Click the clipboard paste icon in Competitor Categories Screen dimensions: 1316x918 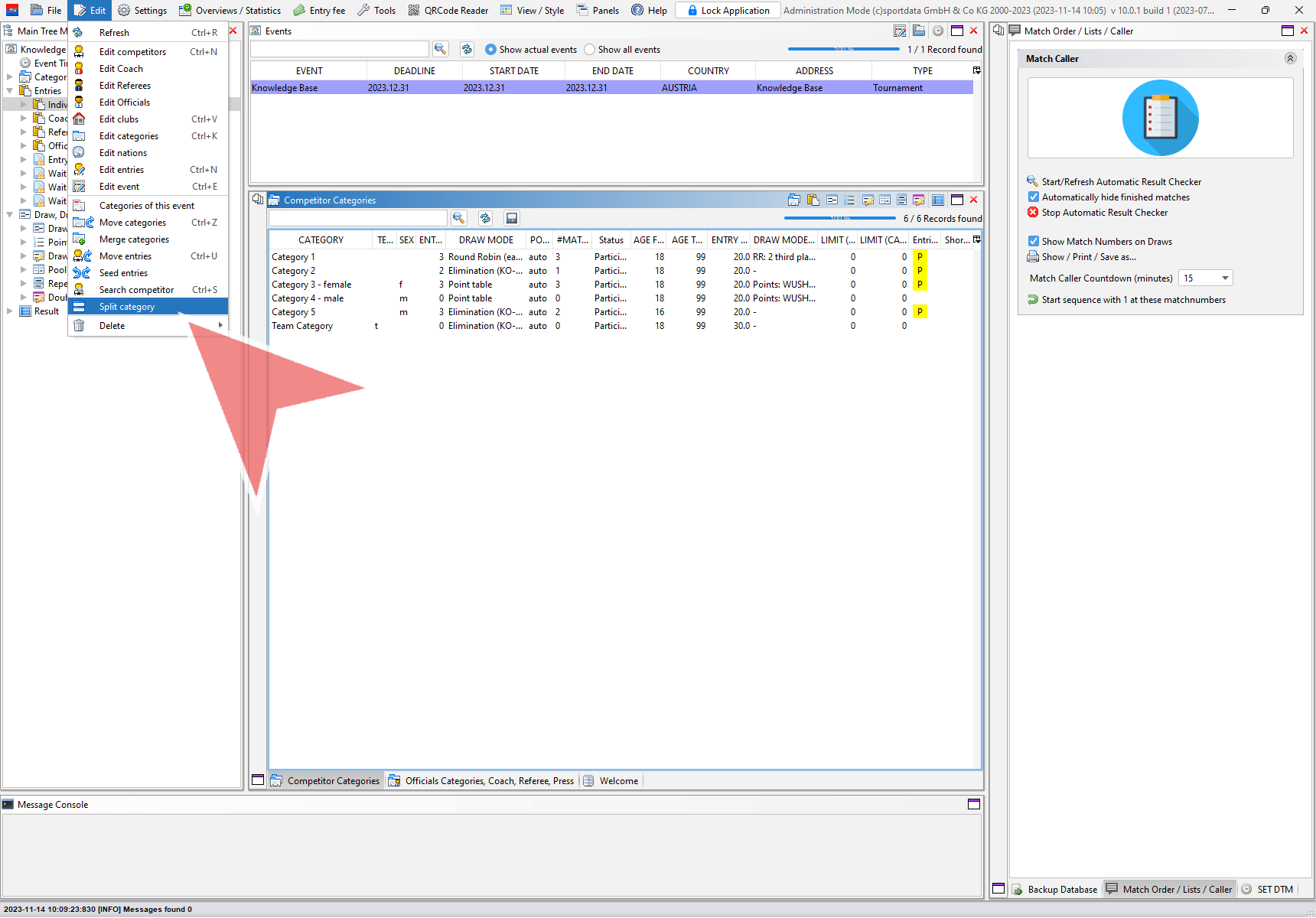(x=813, y=200)
